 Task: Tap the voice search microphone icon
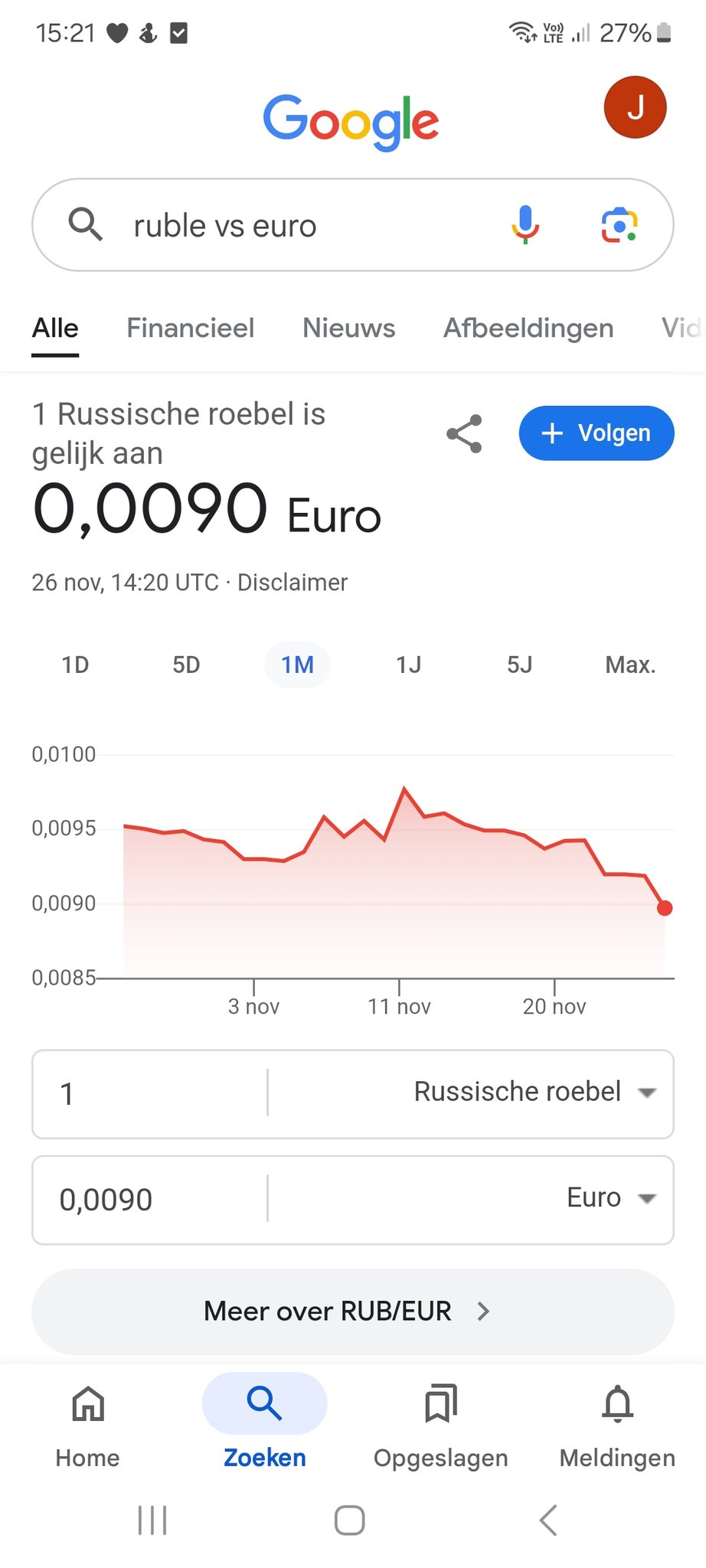[x=525, y=225]
